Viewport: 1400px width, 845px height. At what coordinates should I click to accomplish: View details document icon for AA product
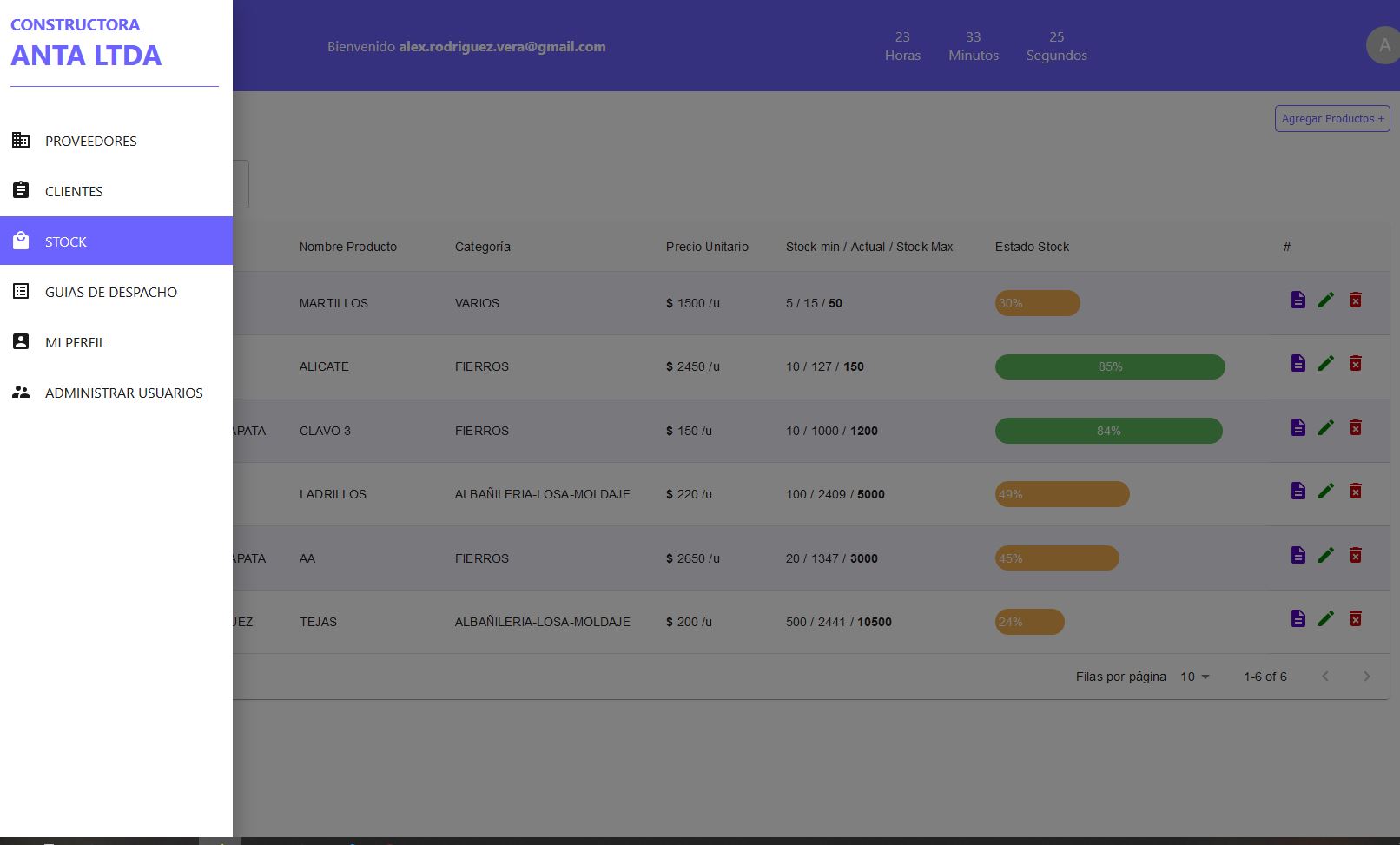tap(1298, 555)
